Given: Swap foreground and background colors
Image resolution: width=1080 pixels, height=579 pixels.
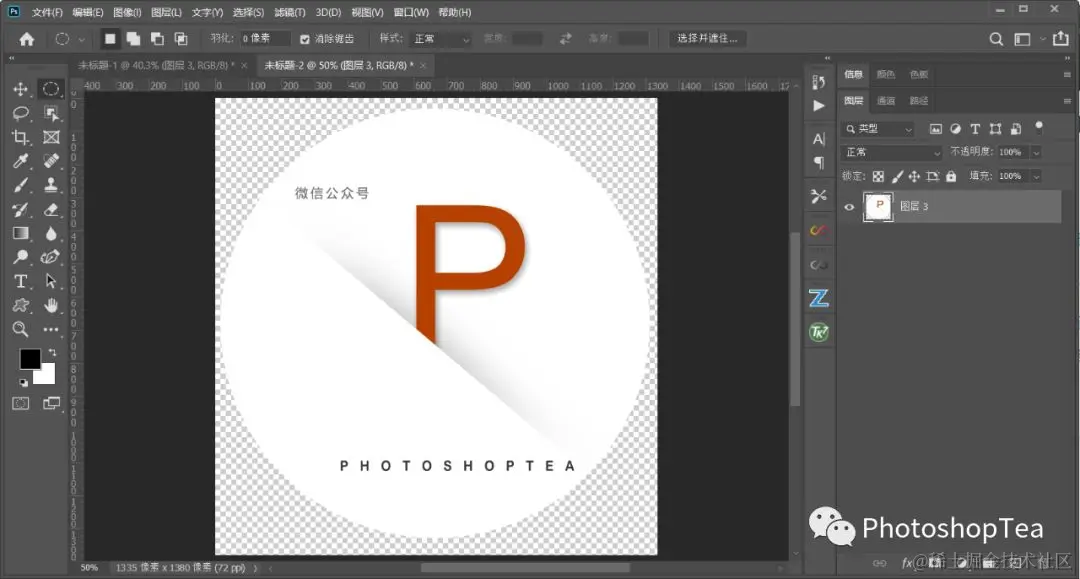Looking at the screenshot, I should point(52,352).
